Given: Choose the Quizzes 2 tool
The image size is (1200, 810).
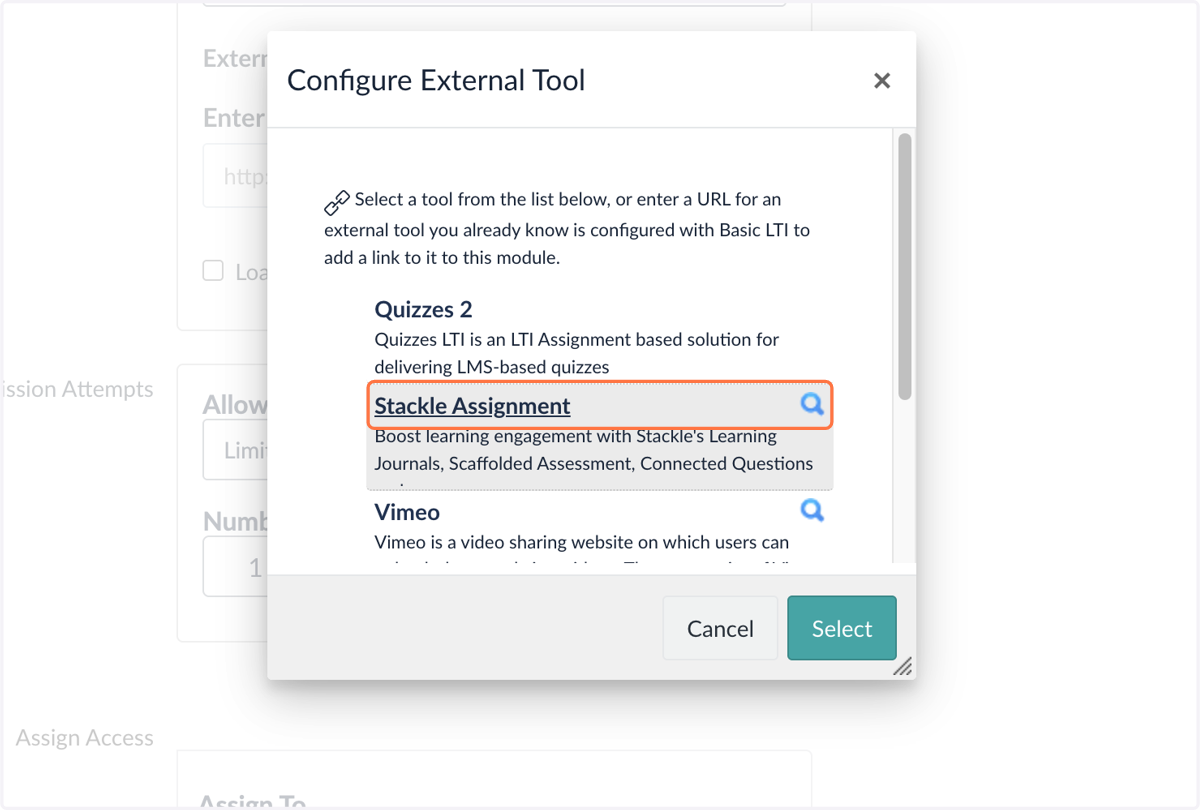Looking at the screenshot, I should [423, 309].
